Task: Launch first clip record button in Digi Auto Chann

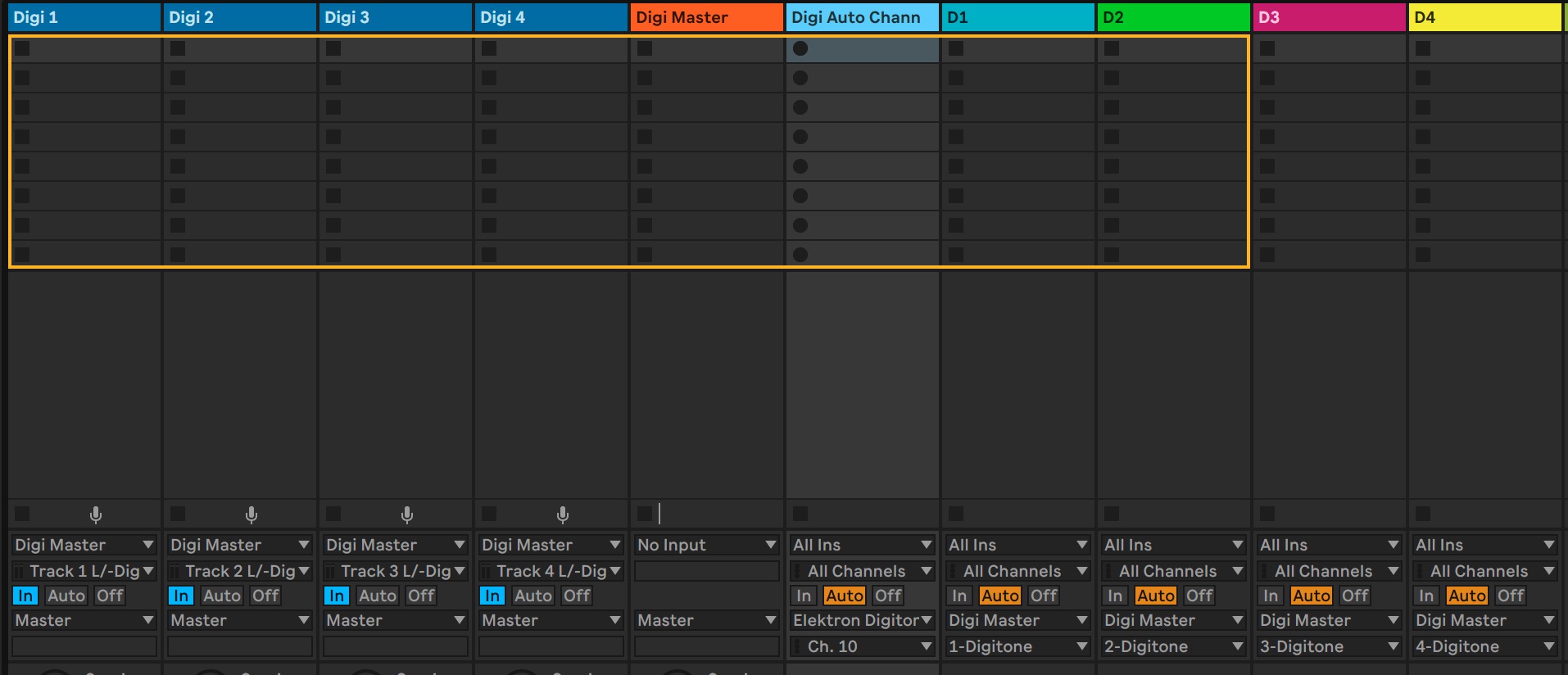Action: pyautogui.click(x=800, y=49)
